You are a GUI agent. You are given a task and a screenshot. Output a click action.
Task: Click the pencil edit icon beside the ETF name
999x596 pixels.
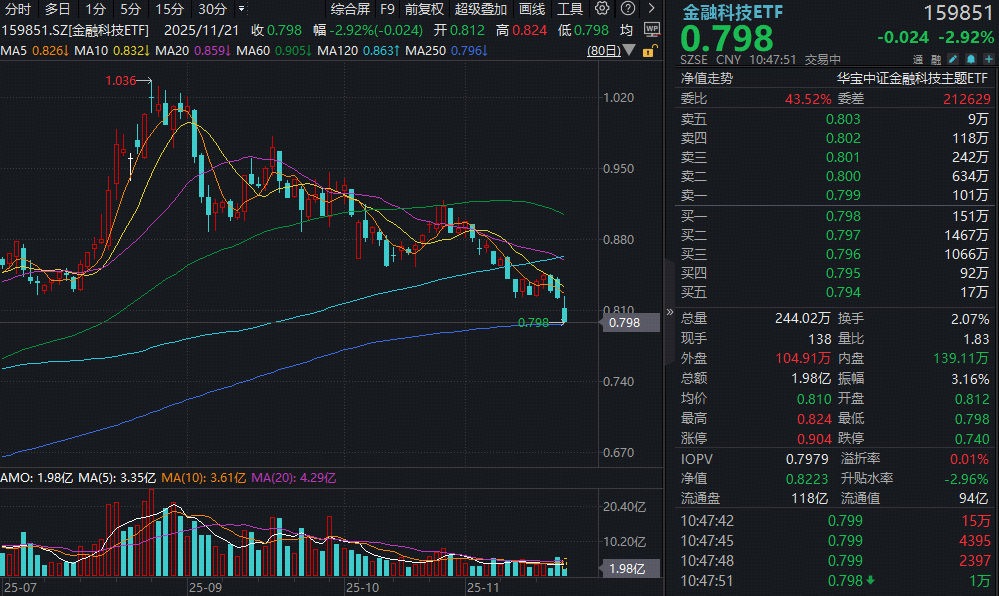[x=954, y=56]
